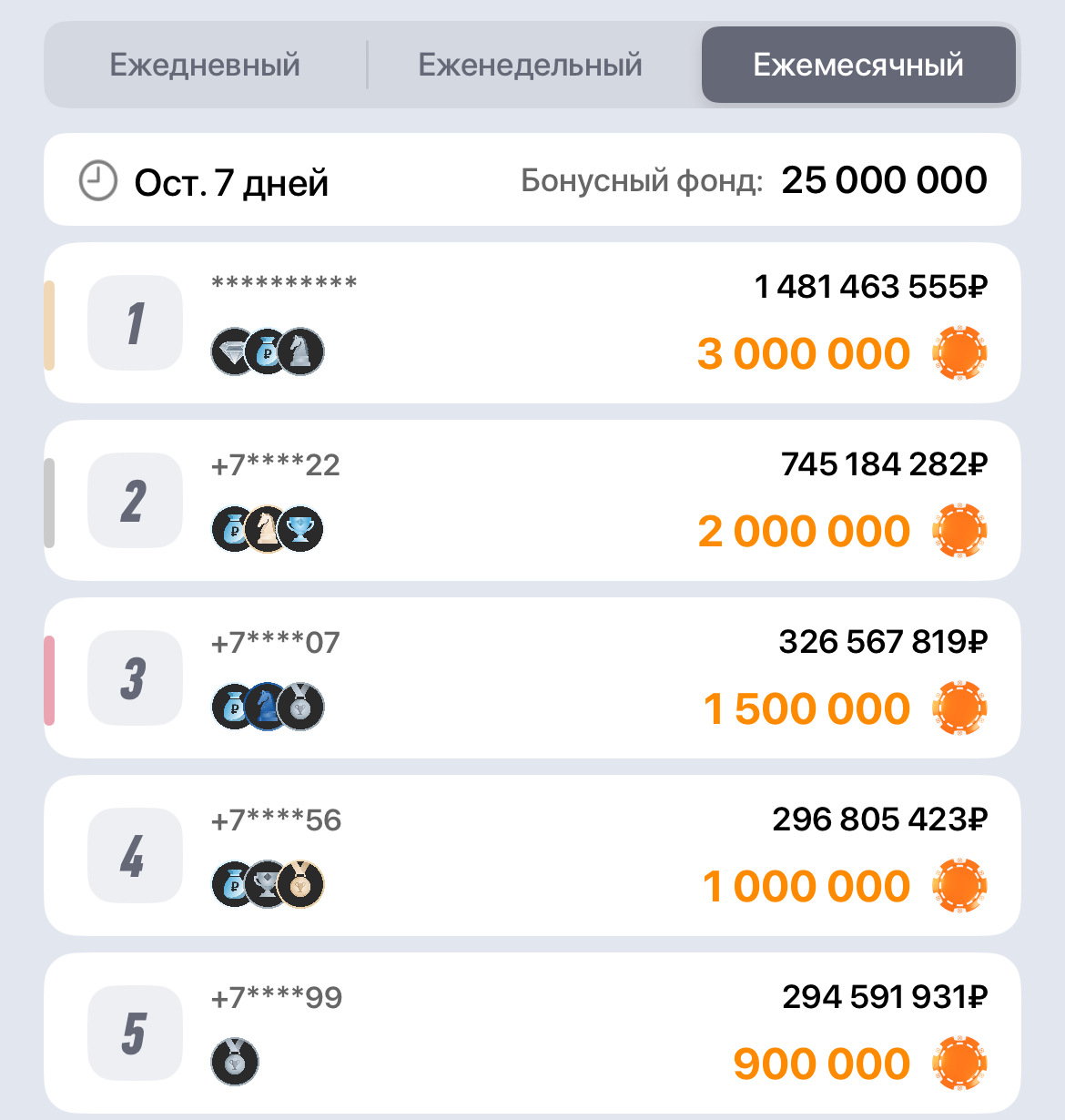Tap the silver knight badge in rank 1
This screenshot has height=1120, width=1065.
coord(300,352)
